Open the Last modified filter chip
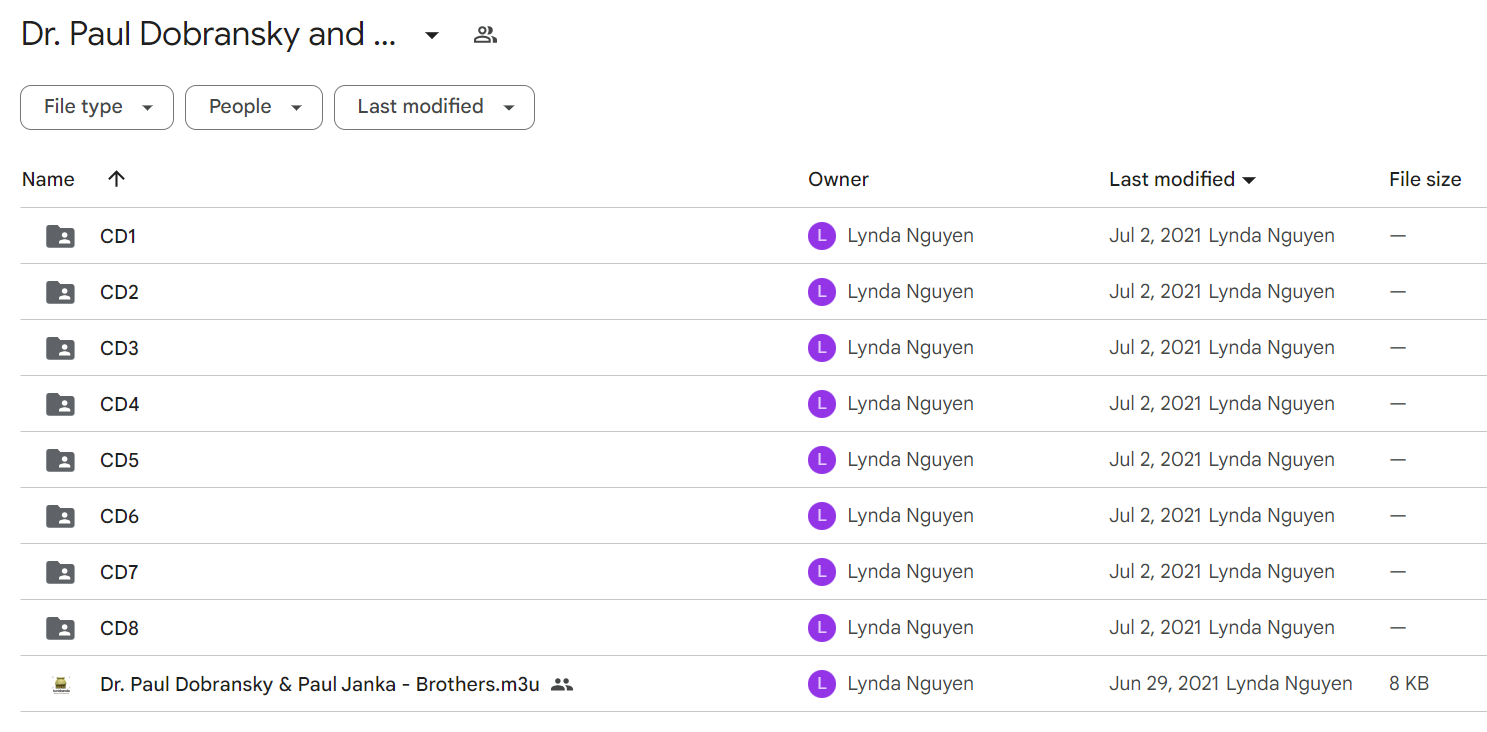 coord(434,107)
